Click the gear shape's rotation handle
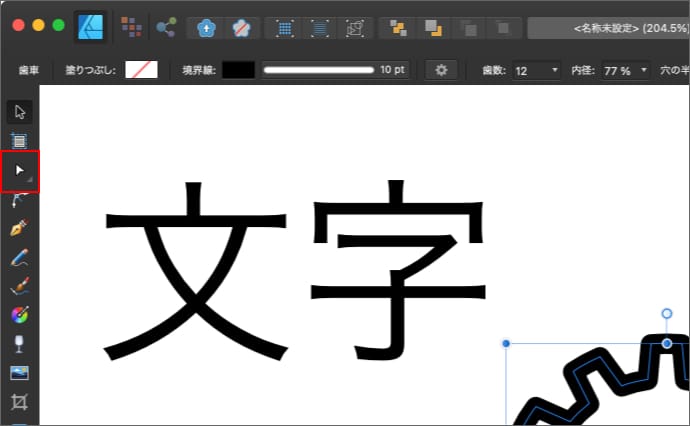The image size is (690, 426). 667,314
